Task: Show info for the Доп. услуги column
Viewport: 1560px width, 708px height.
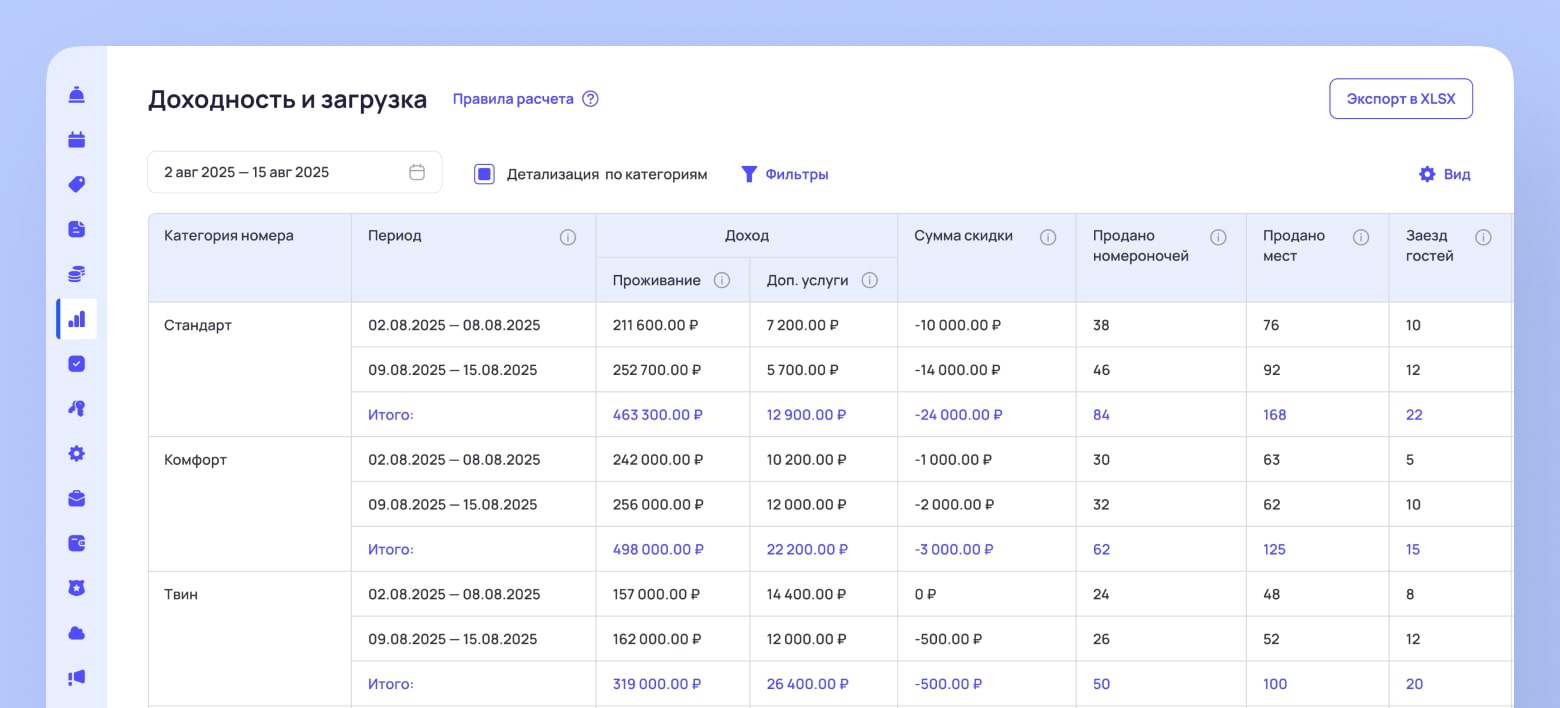Action: pyautogui.click(x=869, y=280)
